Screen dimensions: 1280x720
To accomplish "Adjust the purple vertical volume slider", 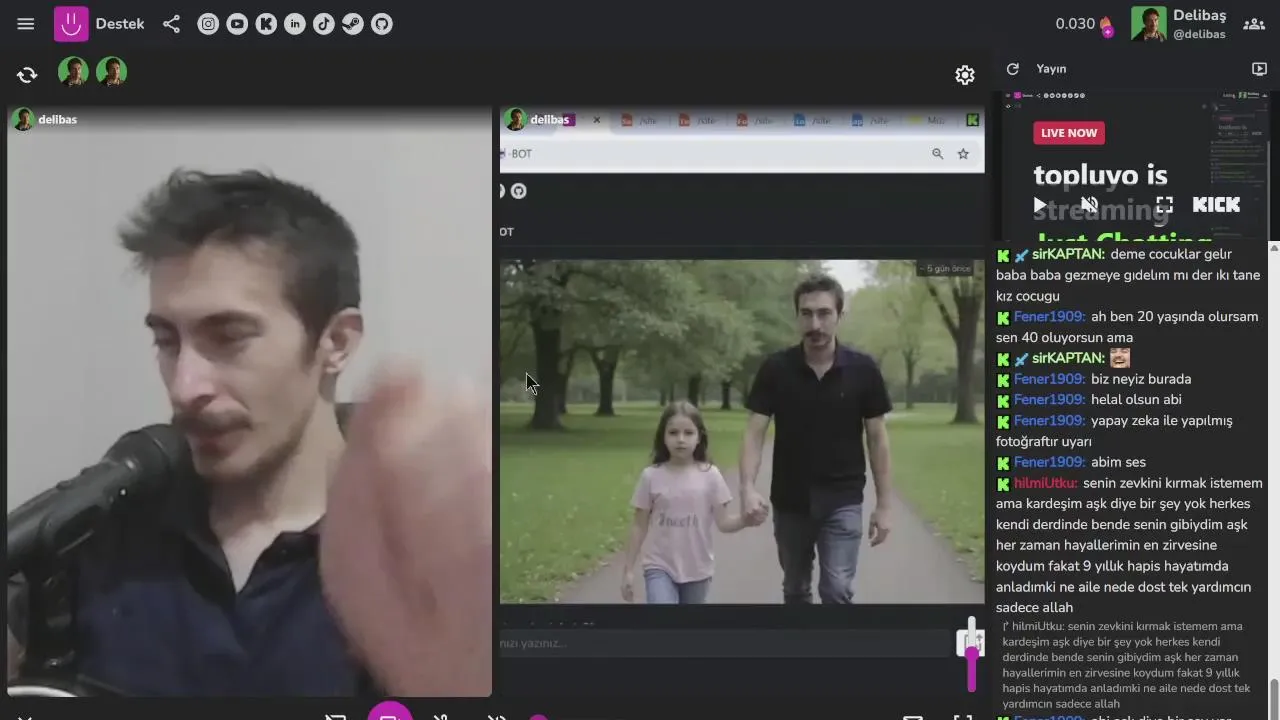I will [971, 656].
